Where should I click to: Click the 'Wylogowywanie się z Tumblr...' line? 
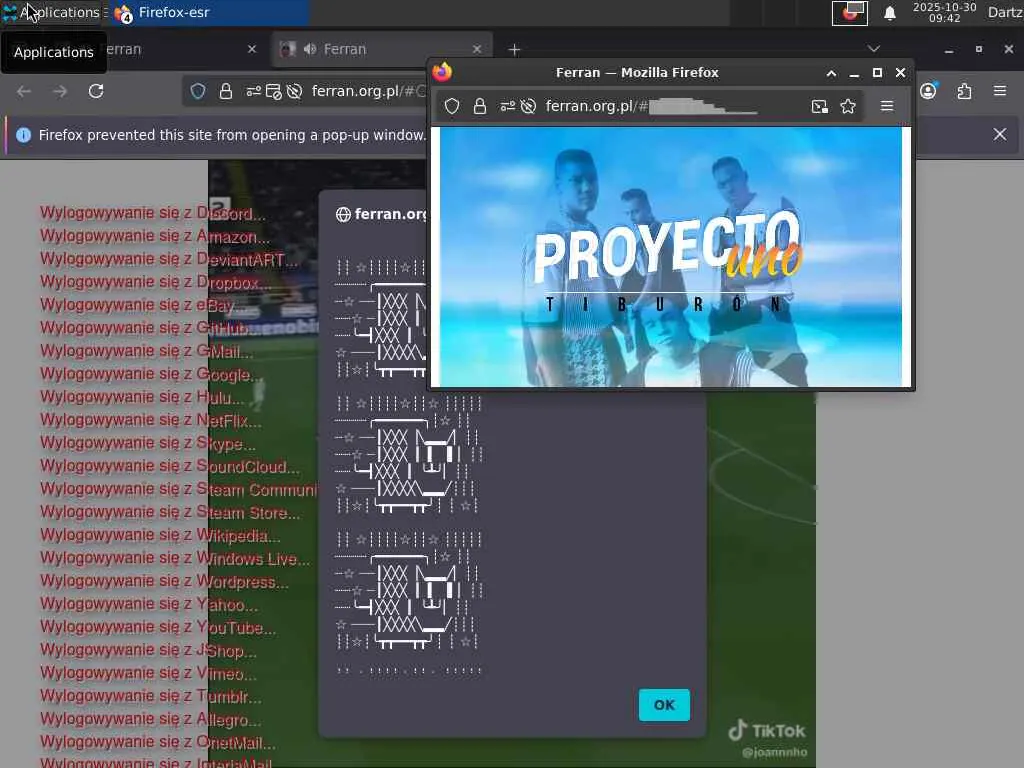pos(151,697)
